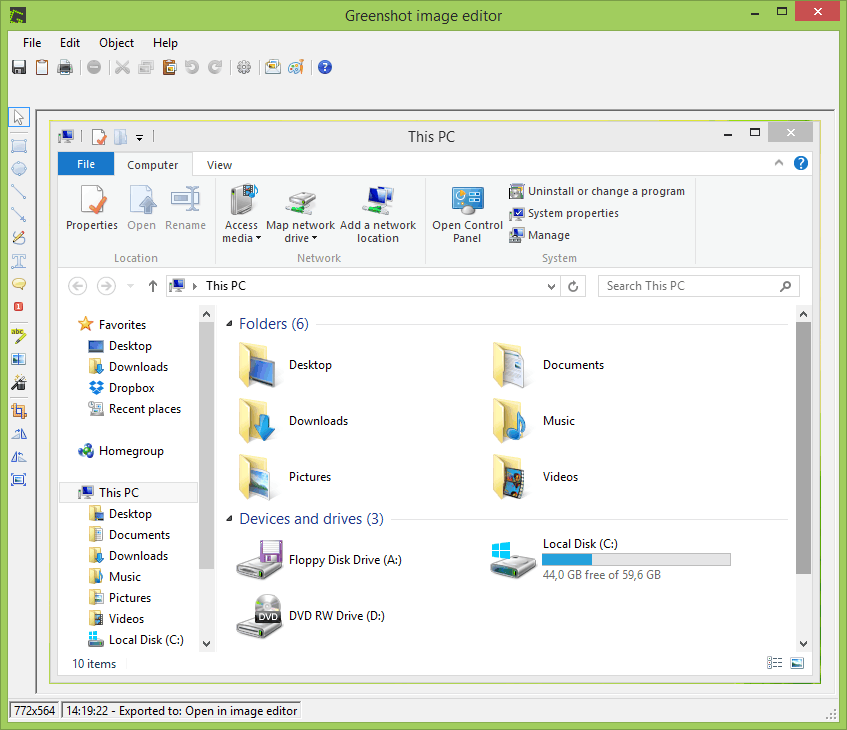847x730 pixels.
Task: Select the Obfuscate tool
Action: 18,359
